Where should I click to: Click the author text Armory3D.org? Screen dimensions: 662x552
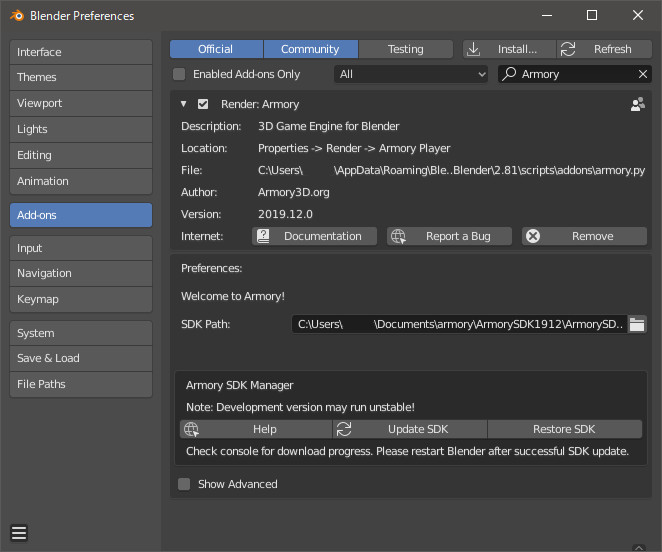[x=294, y=192]
